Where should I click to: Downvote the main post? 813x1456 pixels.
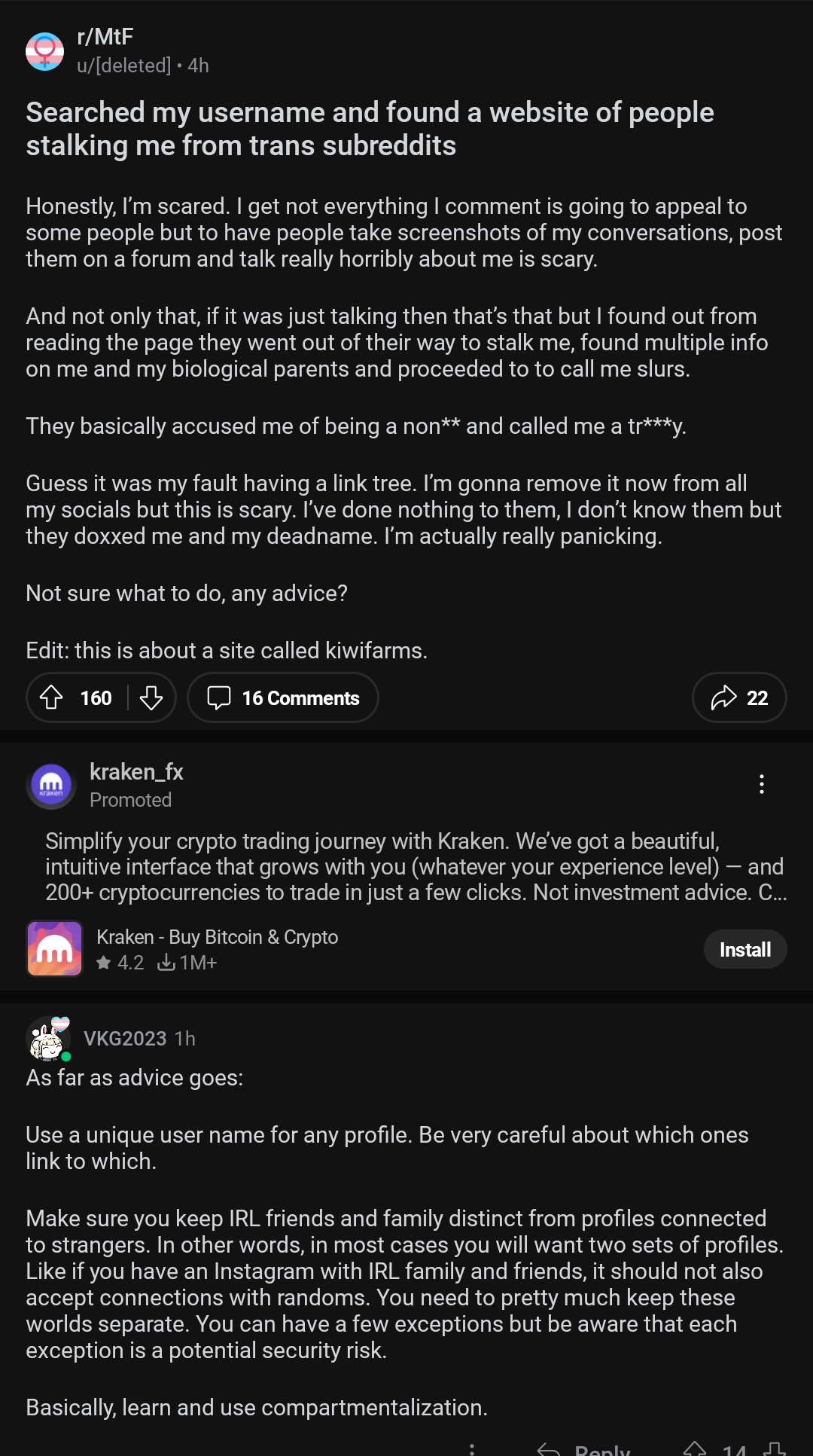(151, 697)
